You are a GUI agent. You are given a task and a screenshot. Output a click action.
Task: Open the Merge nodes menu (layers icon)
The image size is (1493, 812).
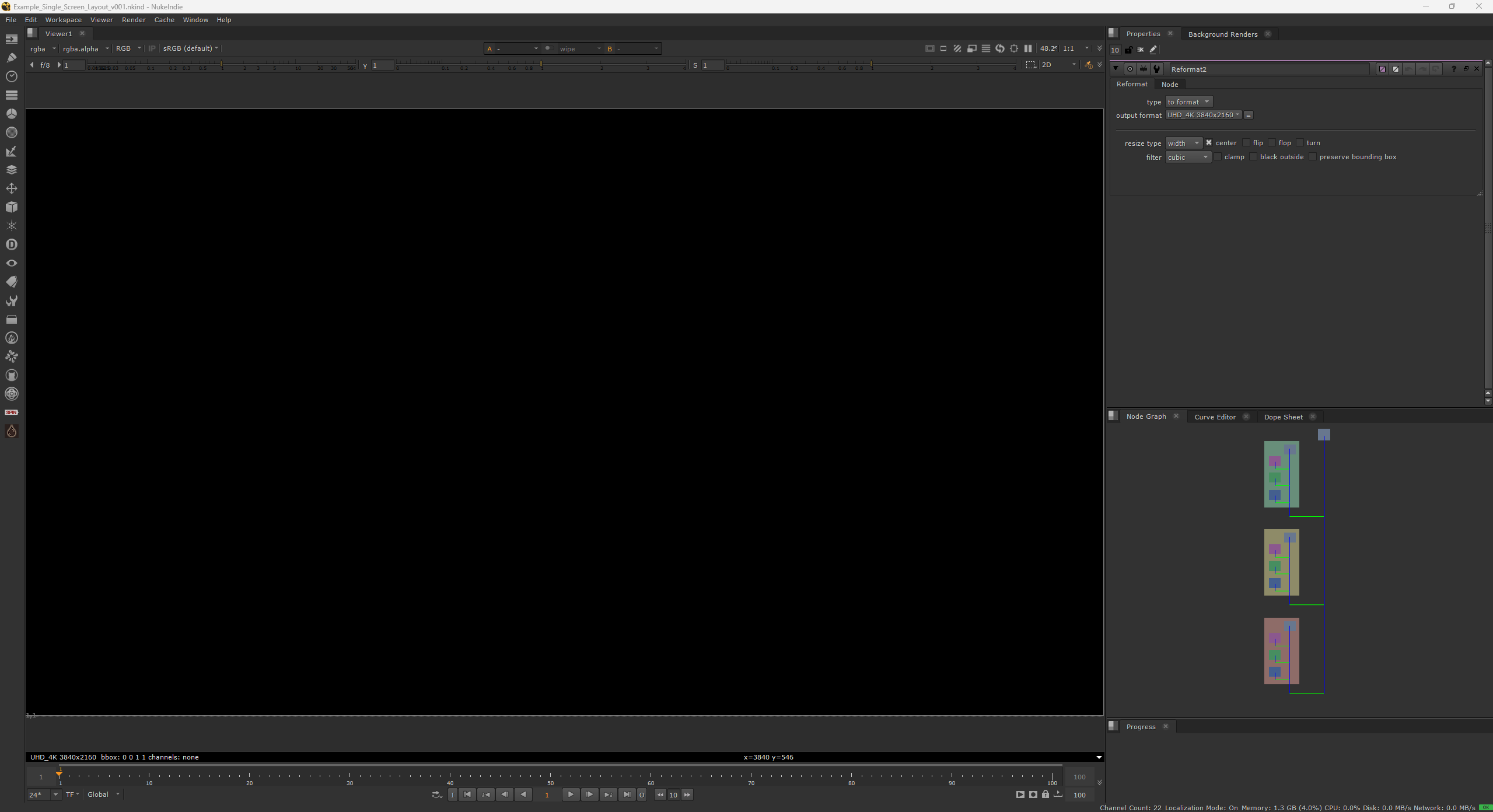pyautogui.click(x=12, y=170)
